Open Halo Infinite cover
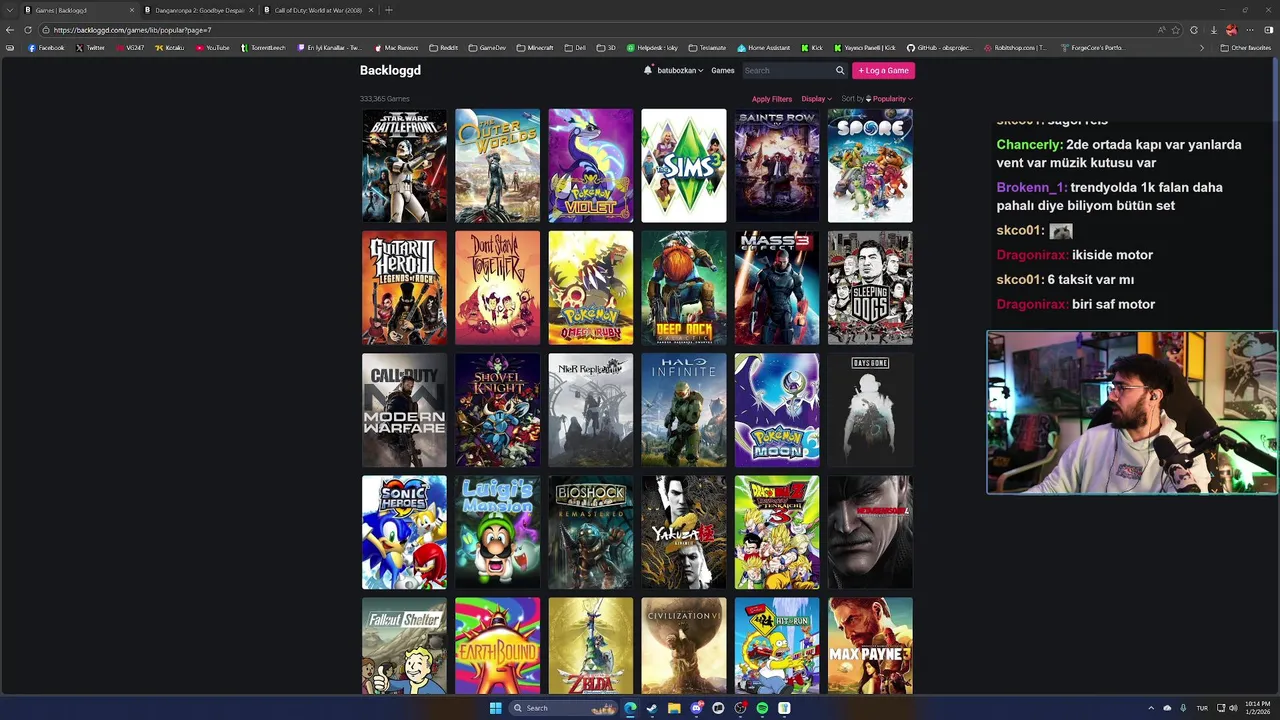The height and width of the screenshot is (720, 1280). coord(684,410)
